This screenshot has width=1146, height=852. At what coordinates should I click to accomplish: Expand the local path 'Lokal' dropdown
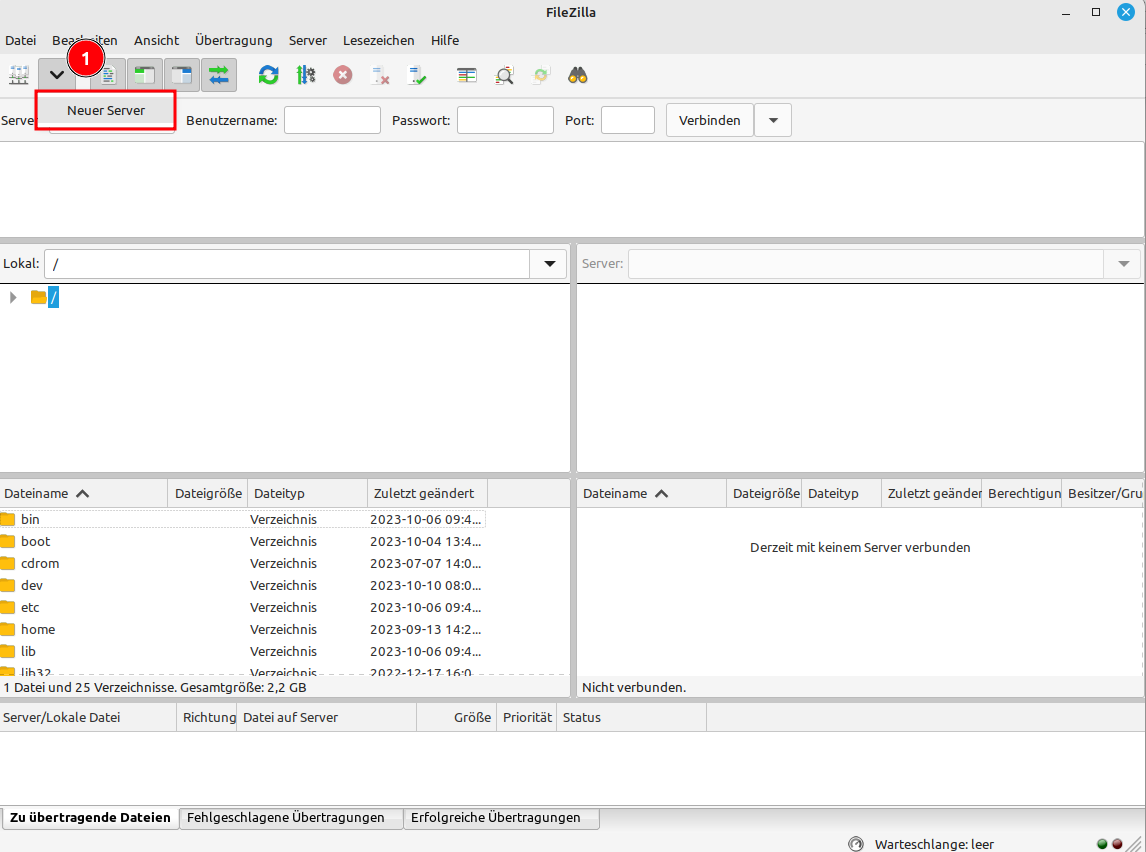click(549, 264)
